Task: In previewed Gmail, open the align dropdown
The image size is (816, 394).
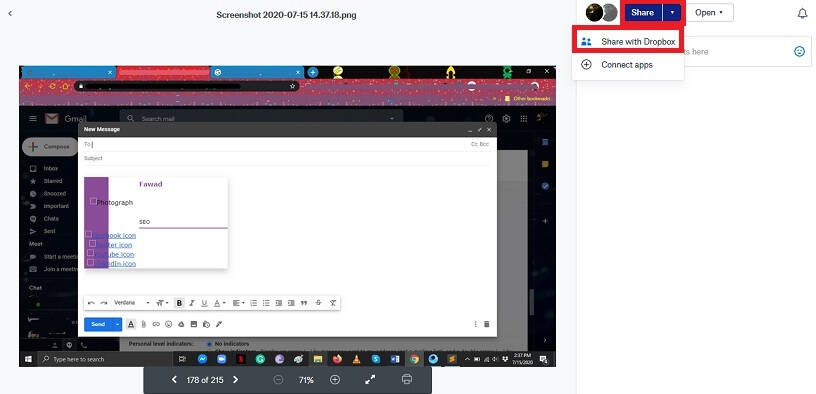Action: (238, 303)
